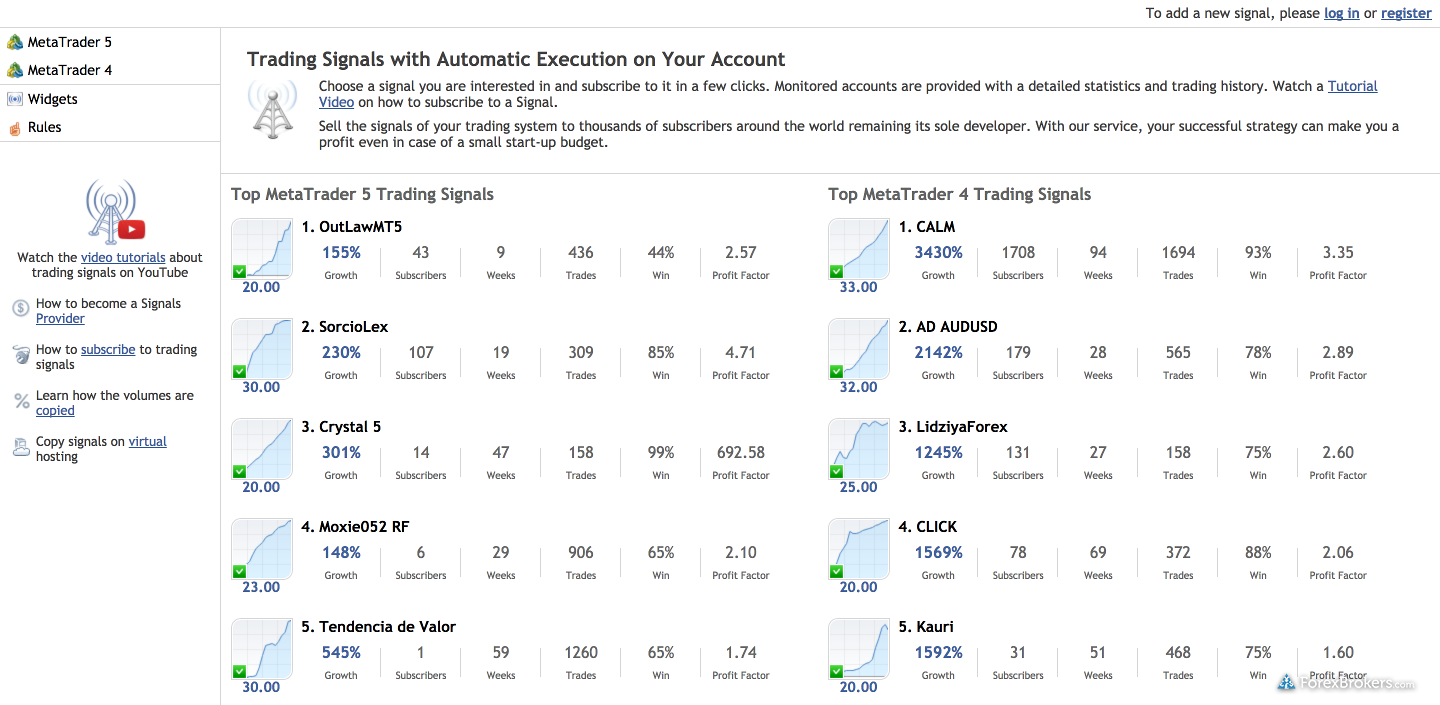Open the Widgets menu item
The width and height of the screenshot is (1440, 705).
point(52,99)
